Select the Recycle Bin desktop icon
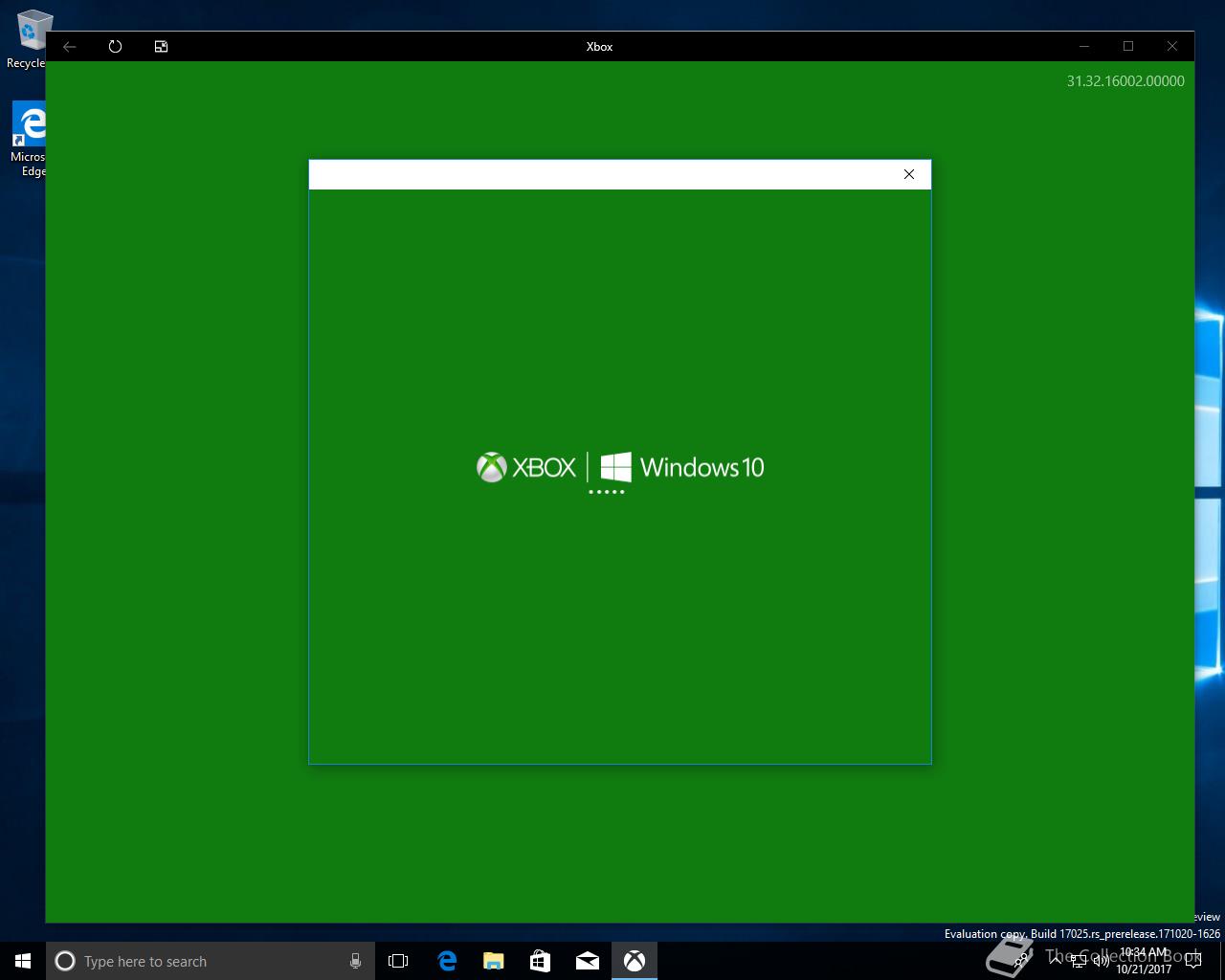The height and width of the screenshot is (980, 1225). 29,38
